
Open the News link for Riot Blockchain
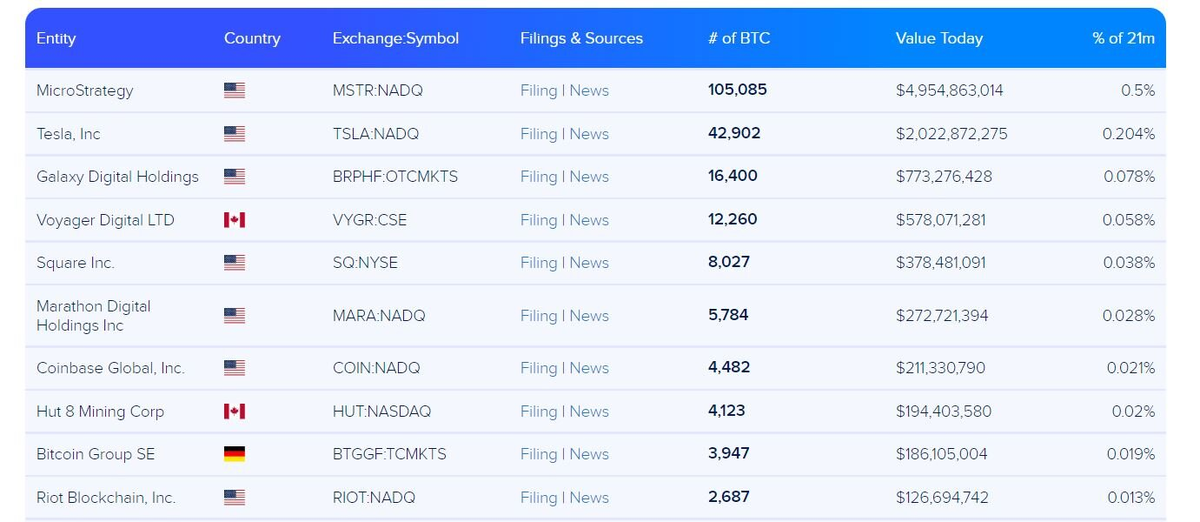[589, 497]
